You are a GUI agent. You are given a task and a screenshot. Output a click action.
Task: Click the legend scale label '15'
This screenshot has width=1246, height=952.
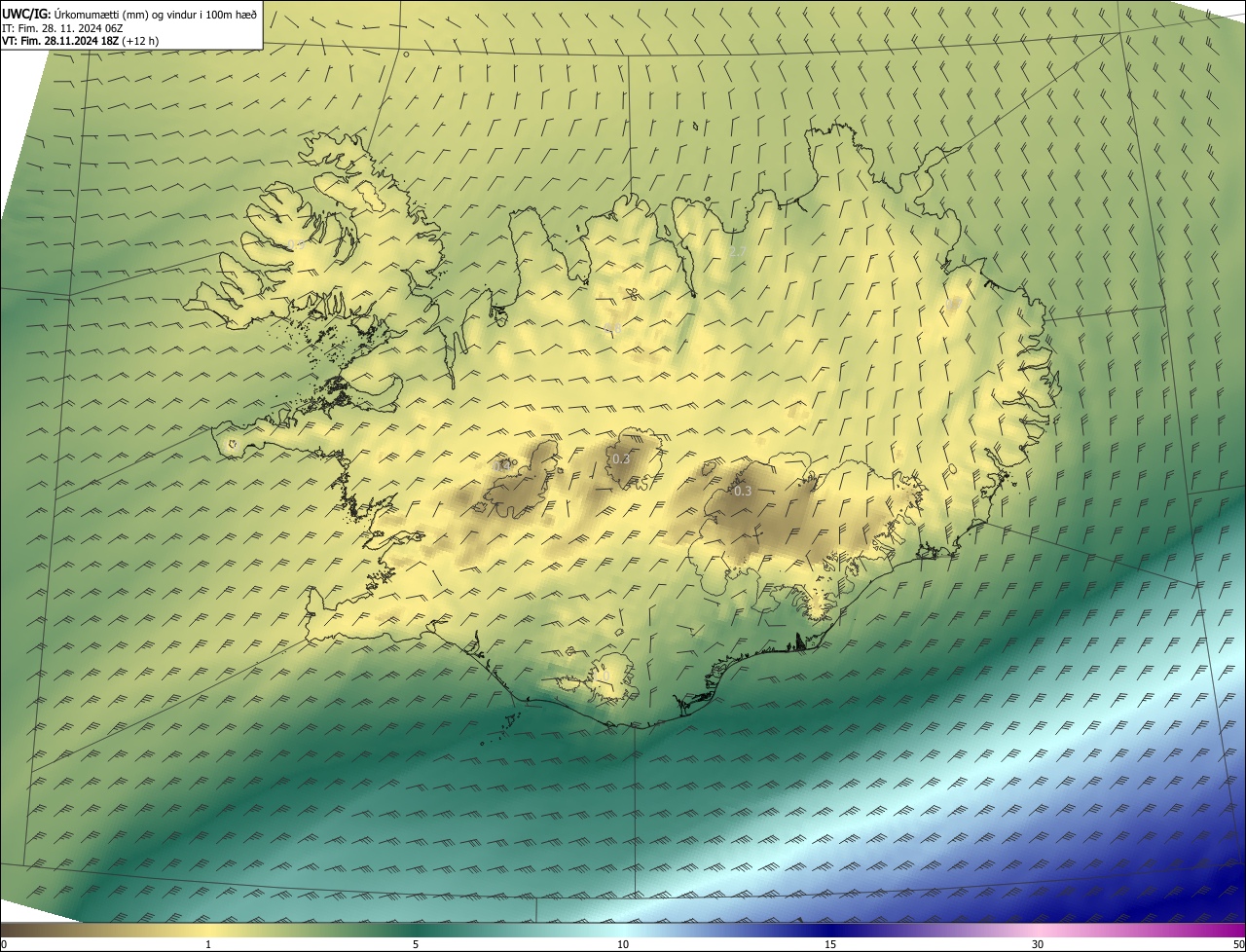pos(830,944)
